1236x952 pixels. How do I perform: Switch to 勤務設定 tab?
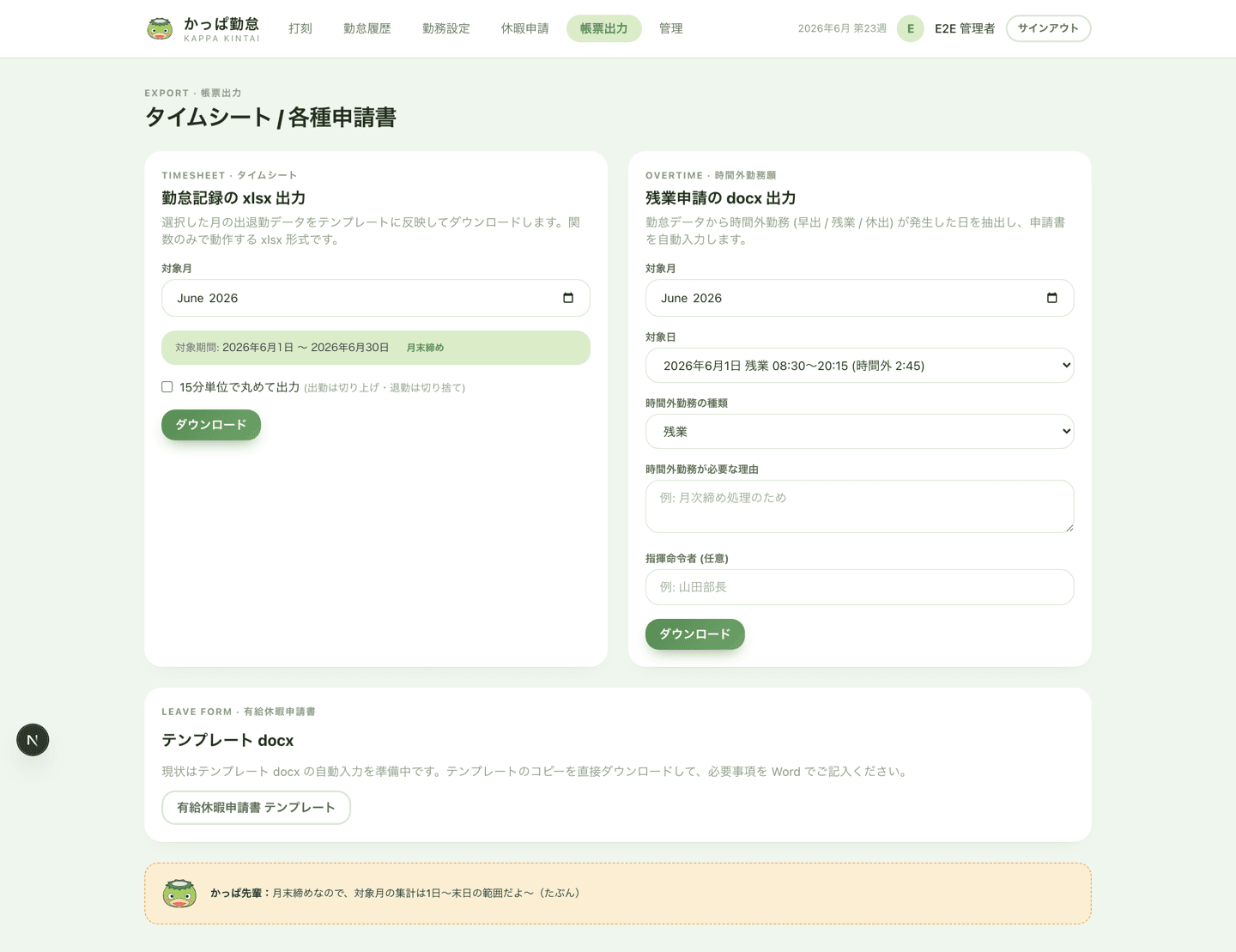click(446, 28)
